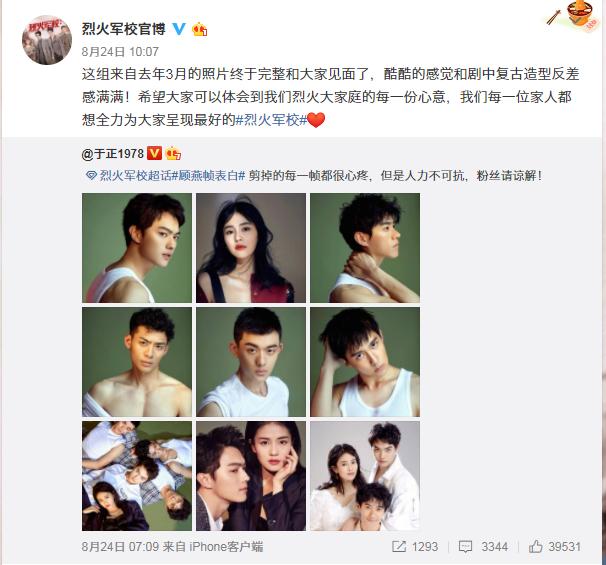The image size is (606, 565).
Task: Open the #顾燕帧表白# hashtag link
Action: tap(208, 176)
